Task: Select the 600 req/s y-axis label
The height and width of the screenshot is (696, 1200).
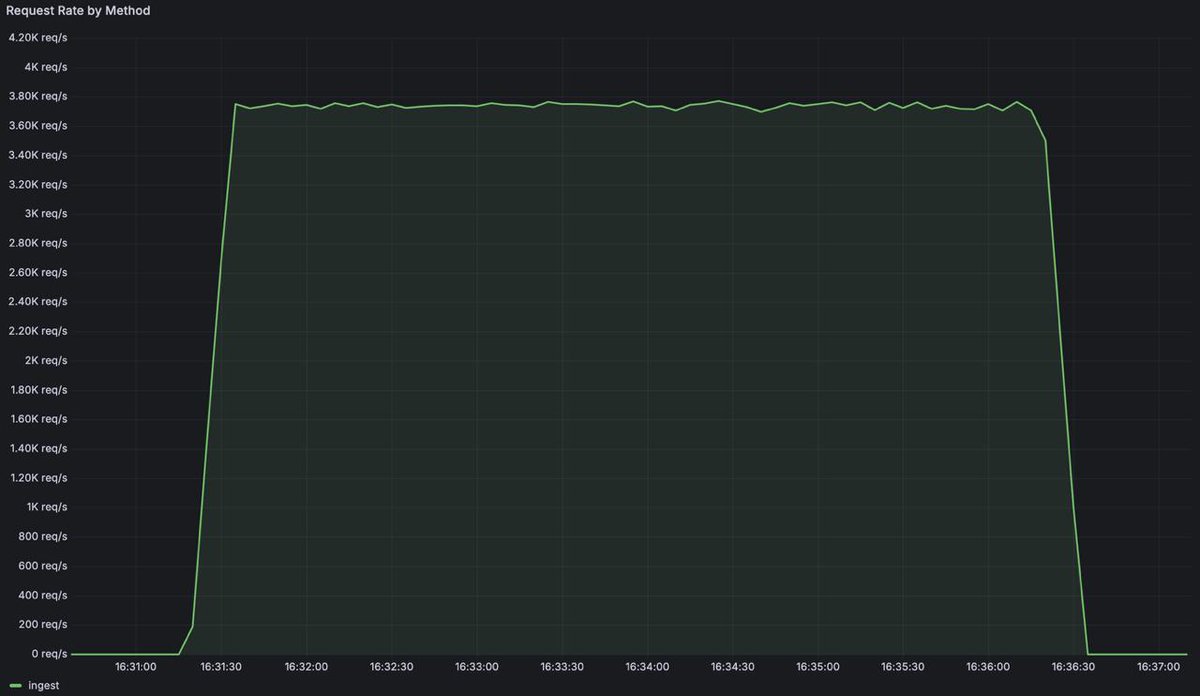Action: (x=43, y=565)
